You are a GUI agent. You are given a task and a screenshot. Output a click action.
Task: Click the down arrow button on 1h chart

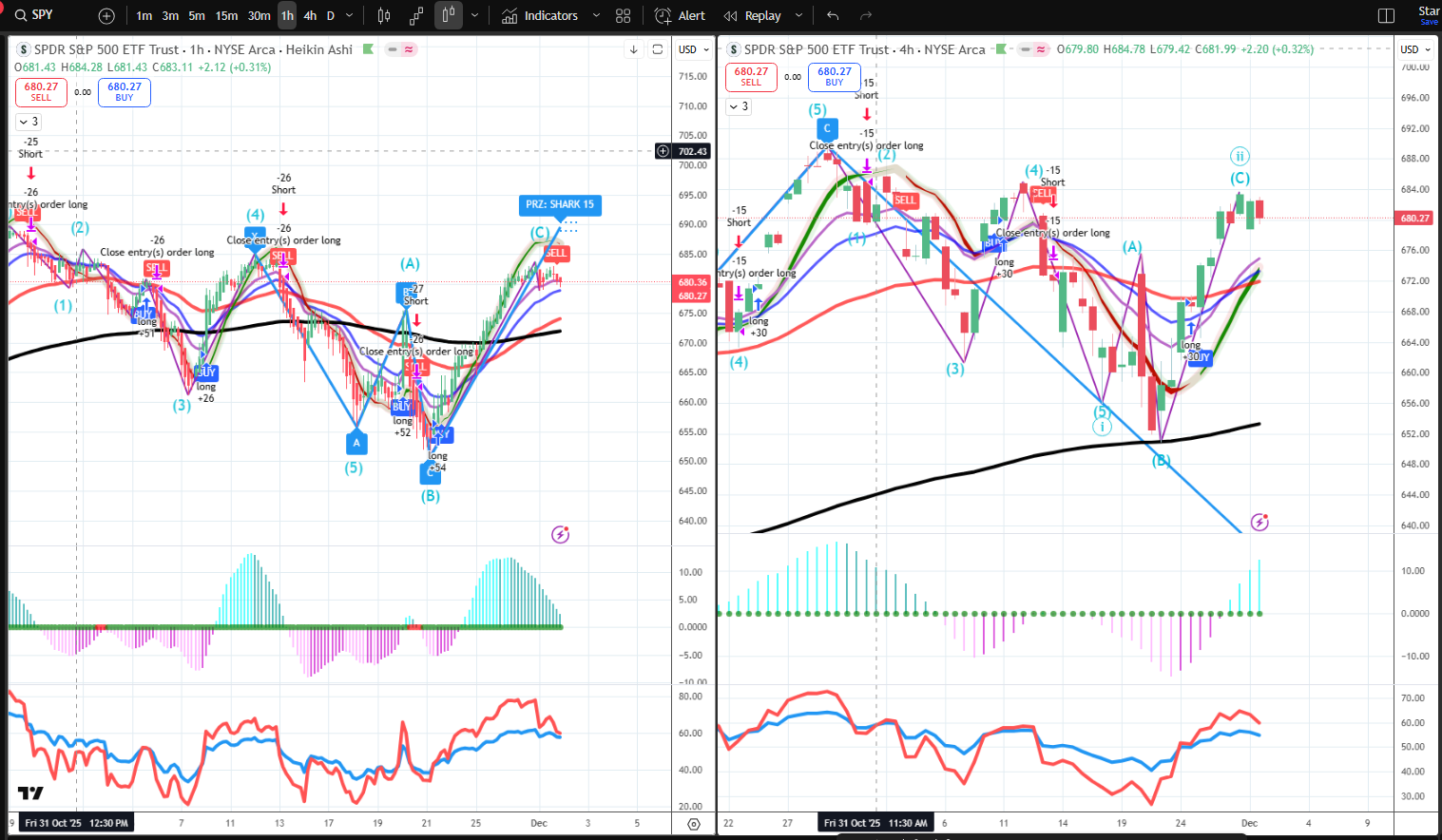[x=633, y=49]
